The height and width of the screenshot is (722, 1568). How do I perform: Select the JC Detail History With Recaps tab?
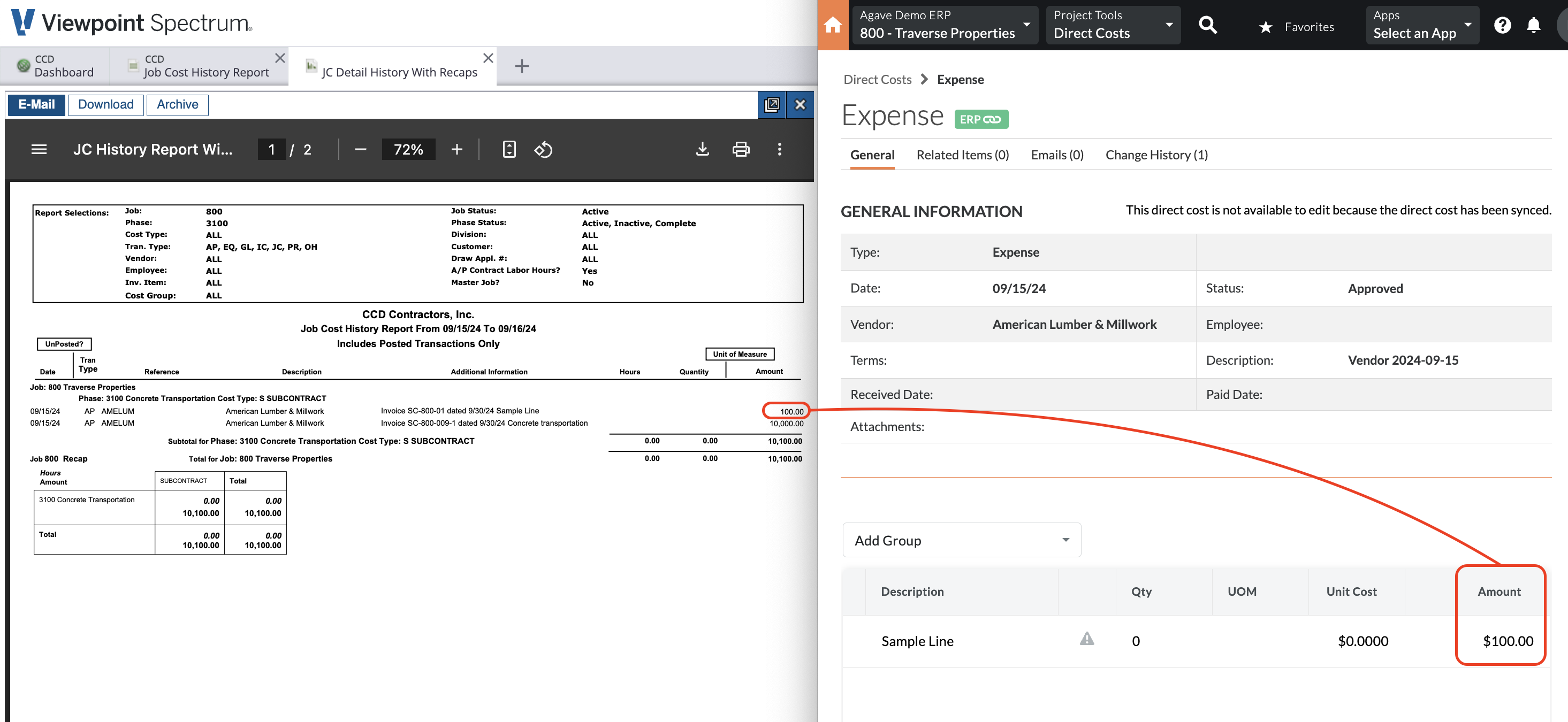(393, 66)
